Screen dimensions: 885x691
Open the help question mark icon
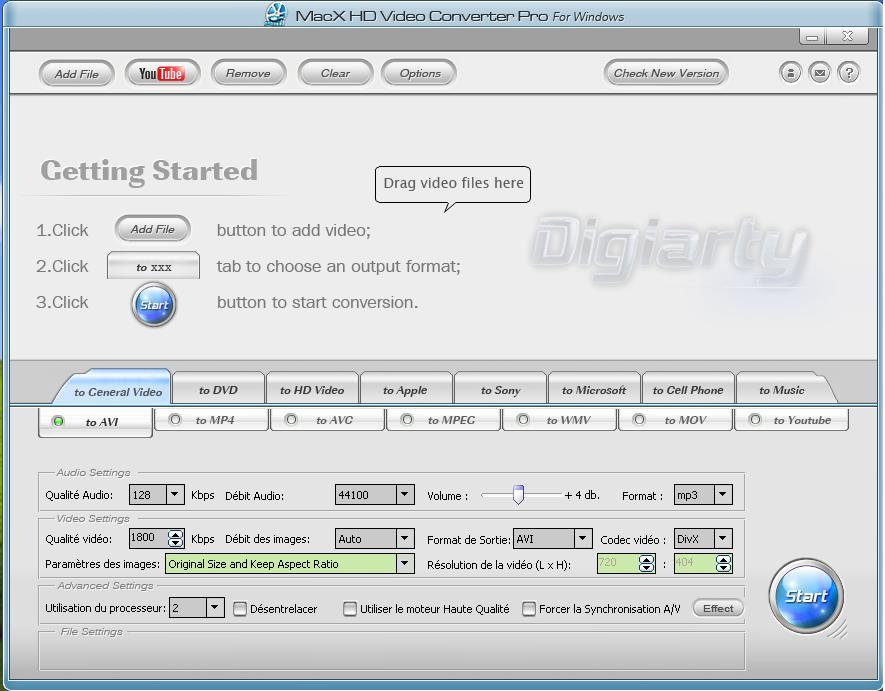click(x=848, y=73)
